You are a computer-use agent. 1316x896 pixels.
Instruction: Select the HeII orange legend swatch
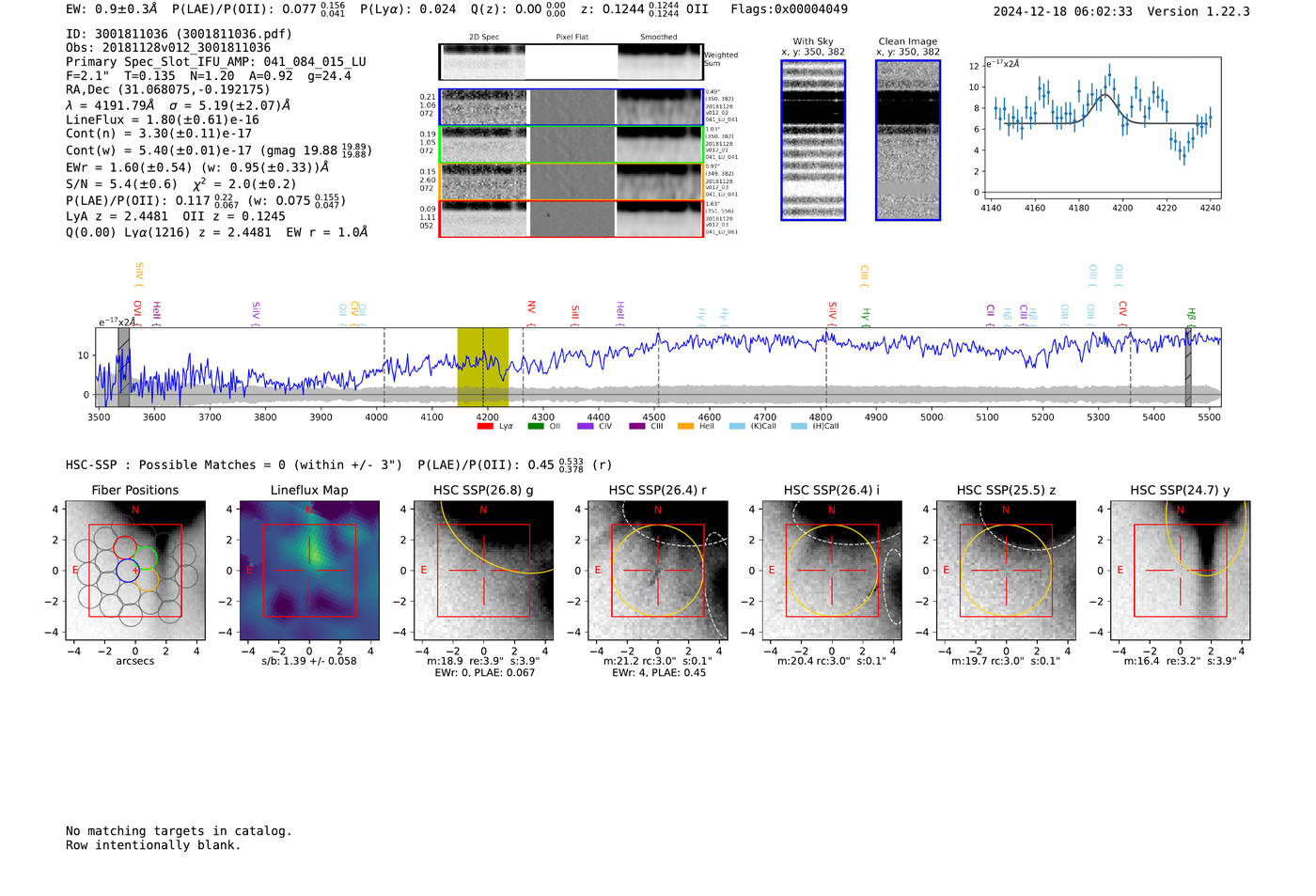686,427
